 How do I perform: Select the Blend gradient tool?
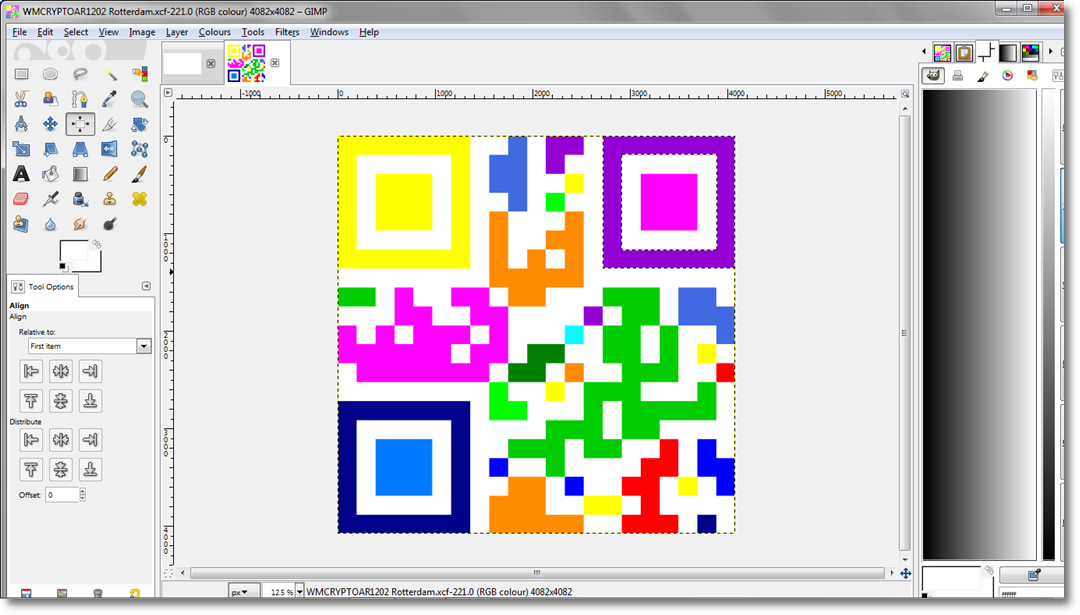(80, 174)
